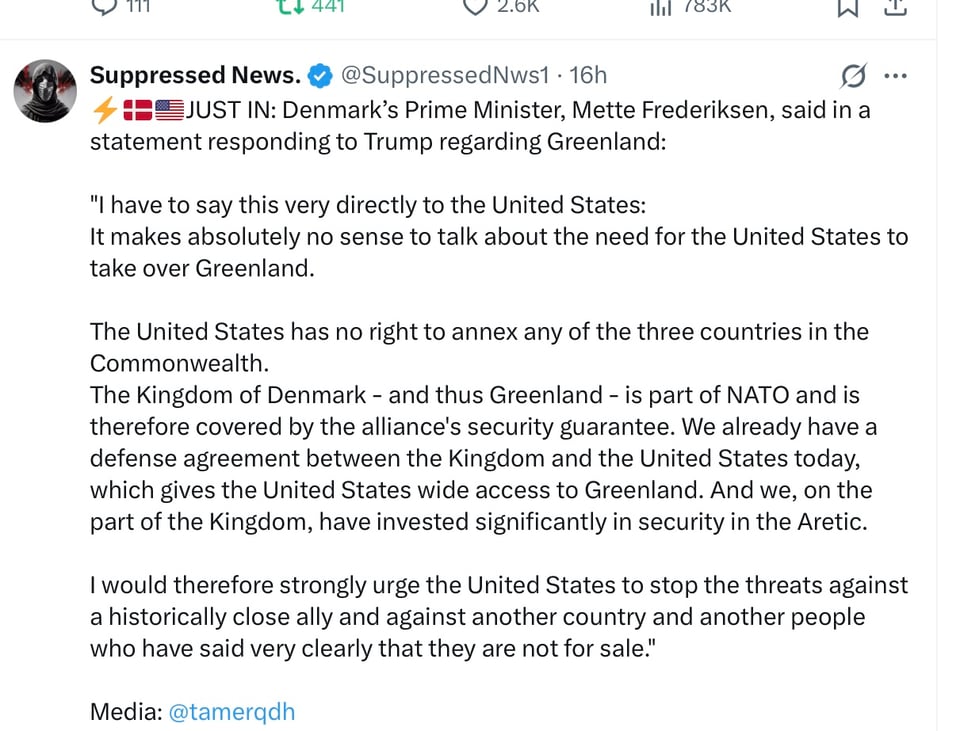Visit the @SuppressedNws1 profile handle

pos(443,75)
